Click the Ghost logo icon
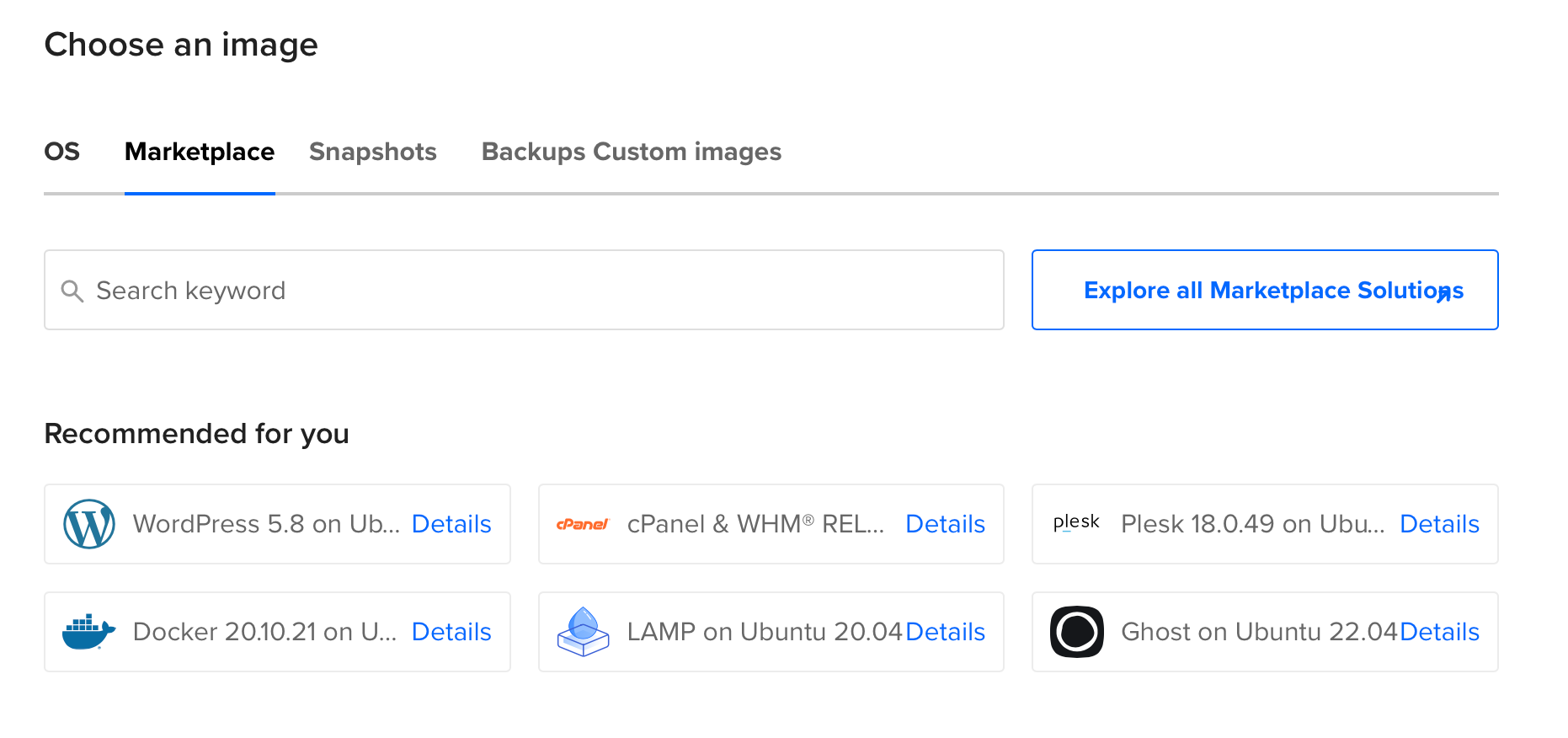The image size is (1568, 738). pyautogui.click(x=1076, y=632)
